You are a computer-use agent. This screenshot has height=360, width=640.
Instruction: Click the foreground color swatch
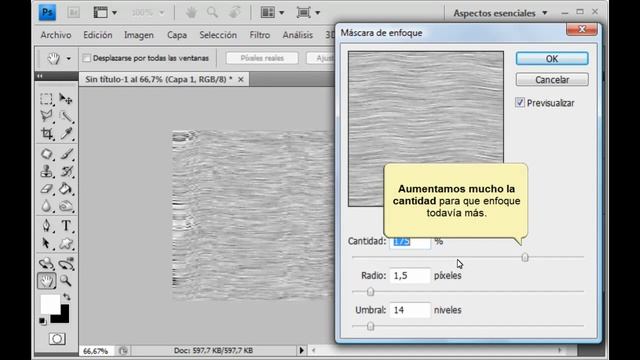[x=50, y=304]
